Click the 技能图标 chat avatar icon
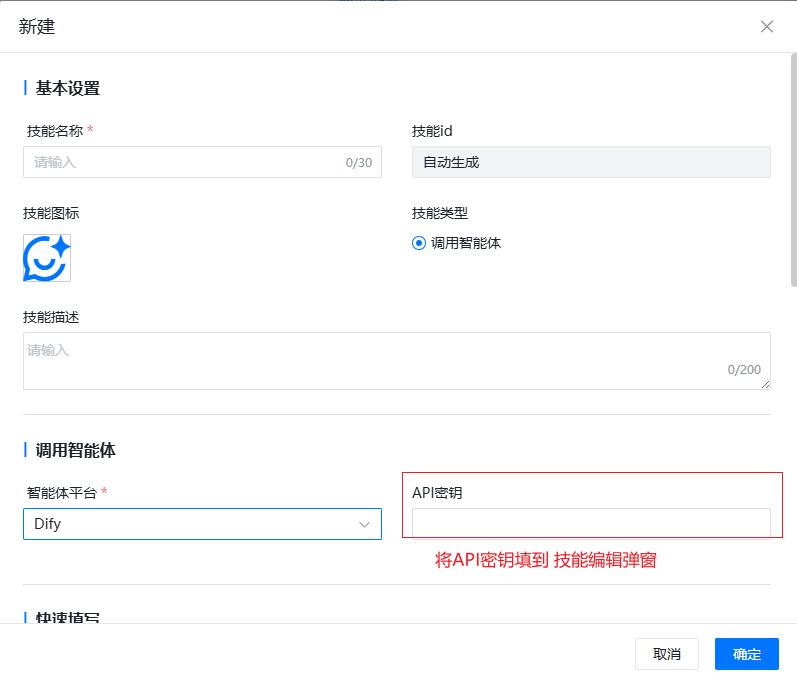The width and height of the screenshot is (797, 681). pyautogui.click(x=47, y=258)
